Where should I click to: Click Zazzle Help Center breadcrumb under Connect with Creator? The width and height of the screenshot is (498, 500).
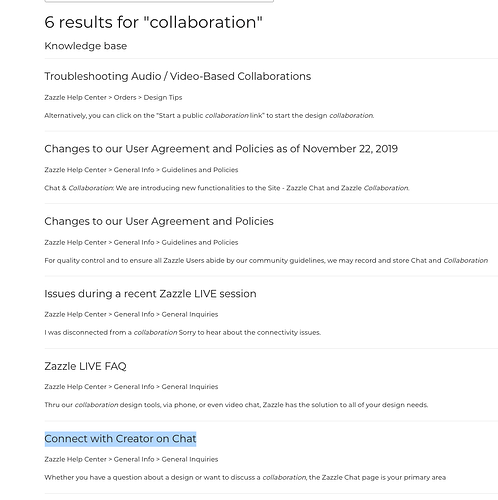click(x=75, y=459)
